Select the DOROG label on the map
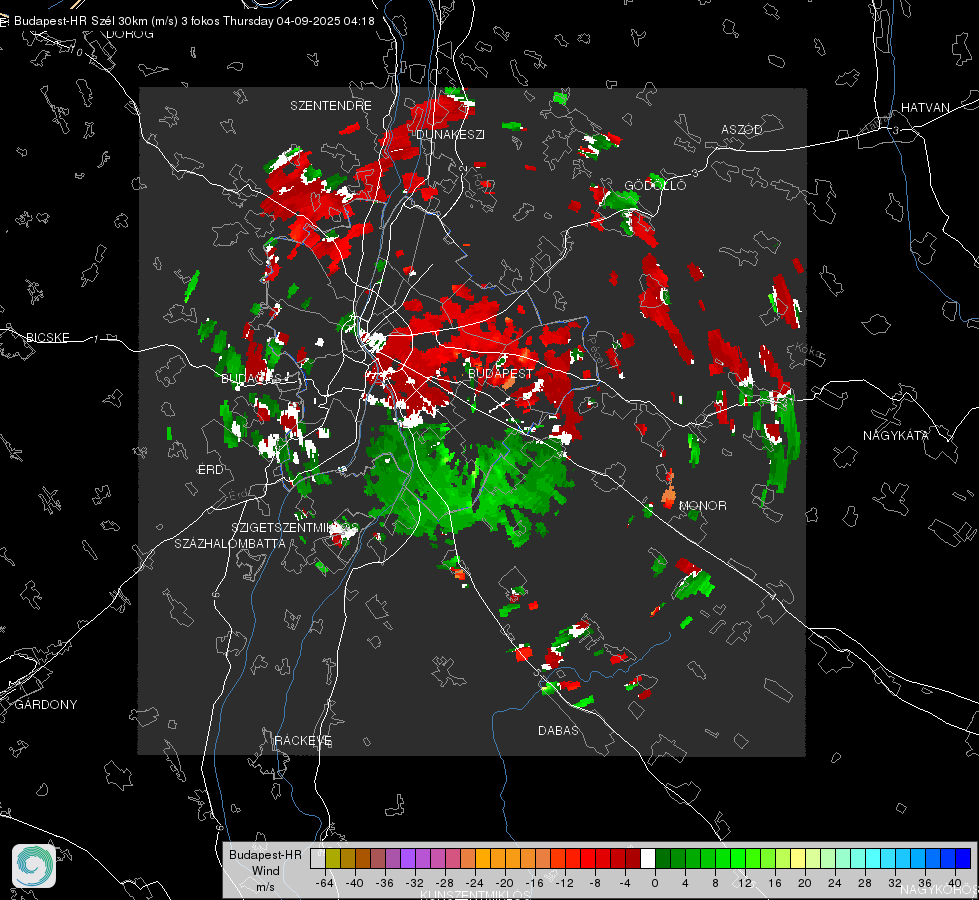 (130, 34)
